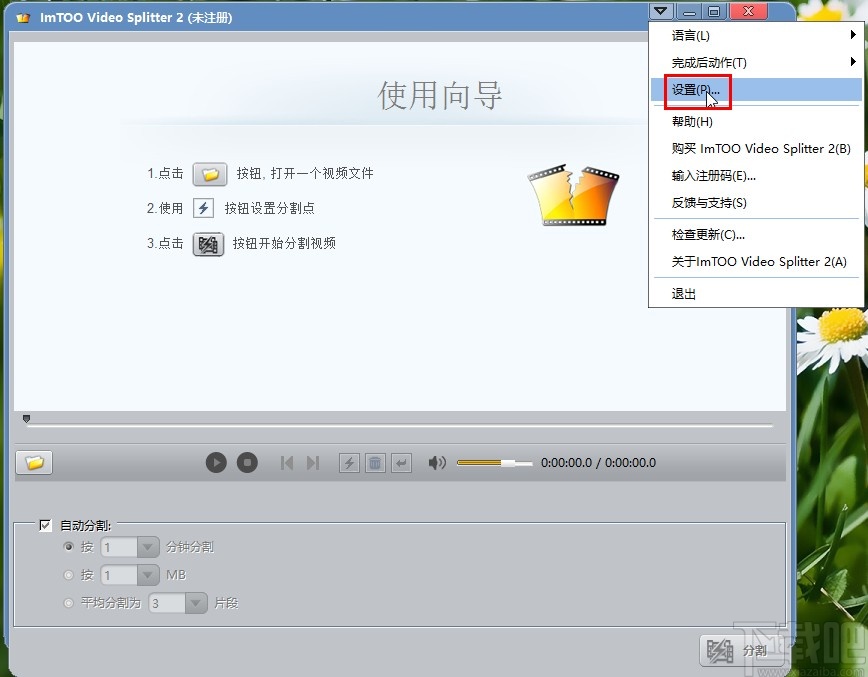Click the timeline playhead marker

point(26,418)
